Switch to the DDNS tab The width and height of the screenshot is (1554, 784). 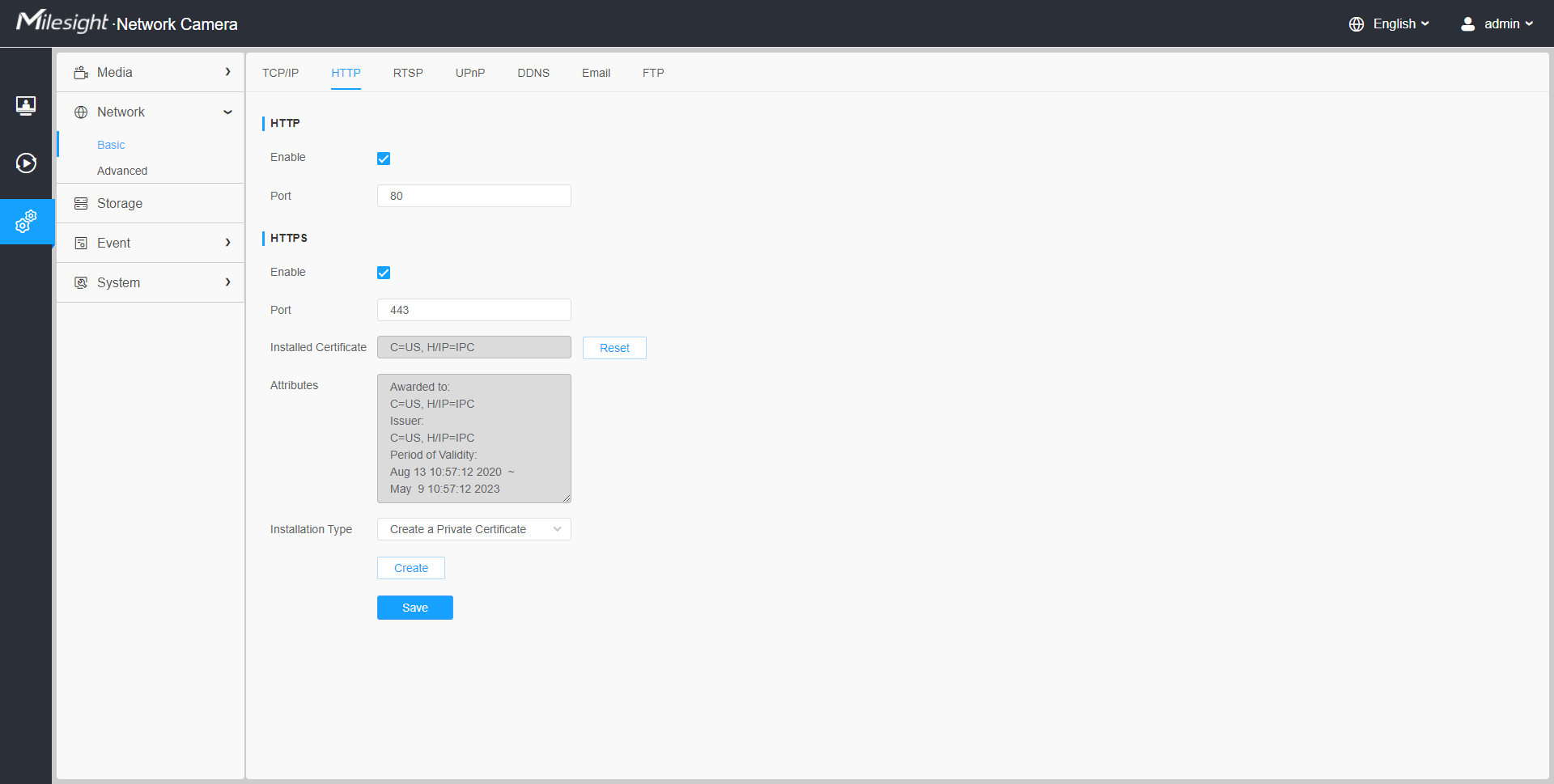click(533, 73)
